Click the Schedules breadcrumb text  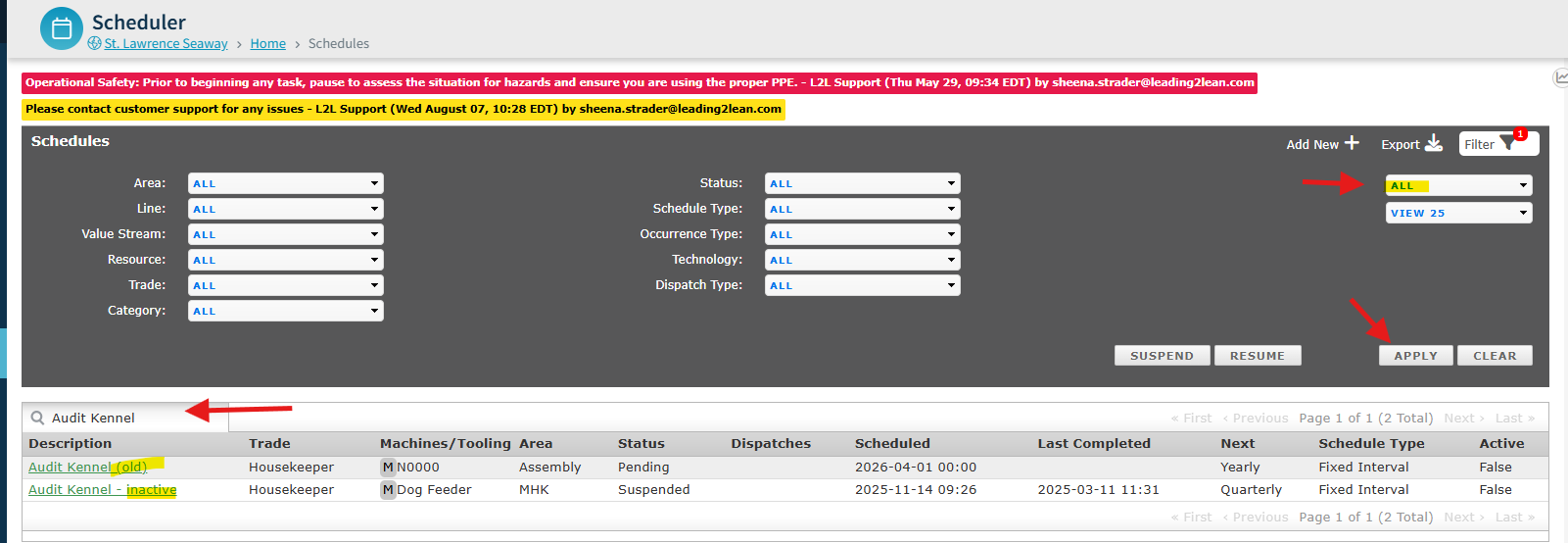point(339,43)
